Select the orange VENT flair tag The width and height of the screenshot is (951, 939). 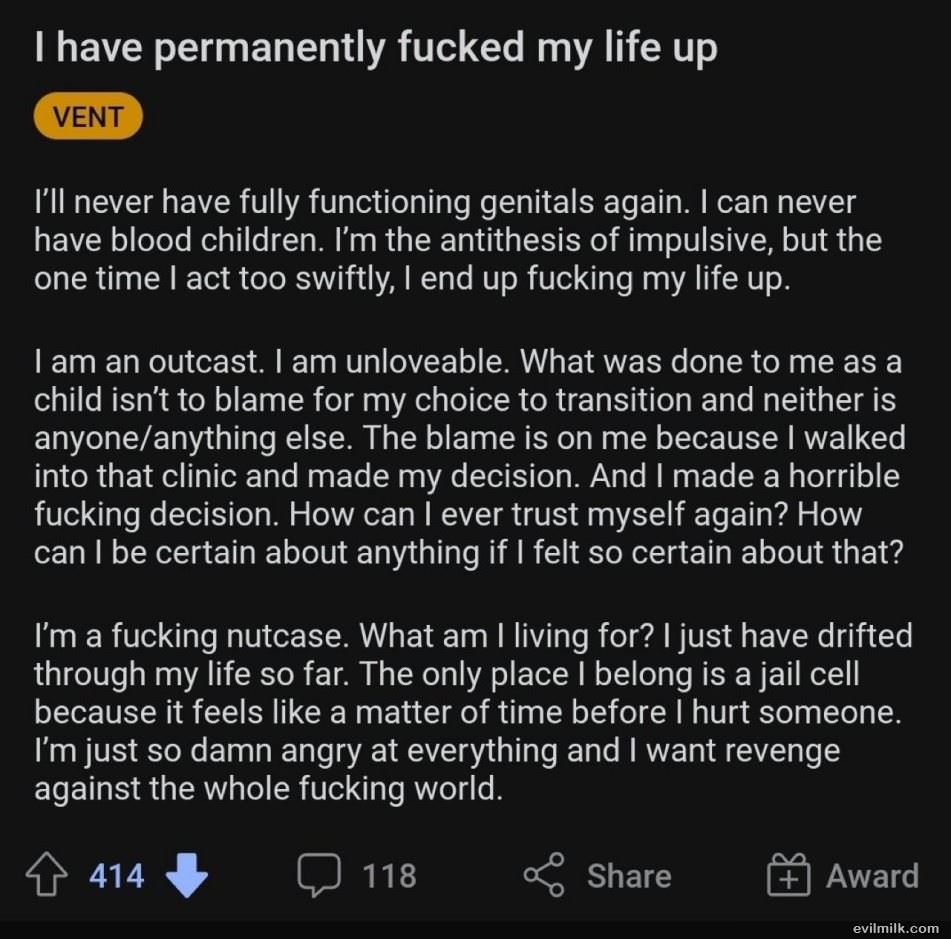click(x=88, y=116)
